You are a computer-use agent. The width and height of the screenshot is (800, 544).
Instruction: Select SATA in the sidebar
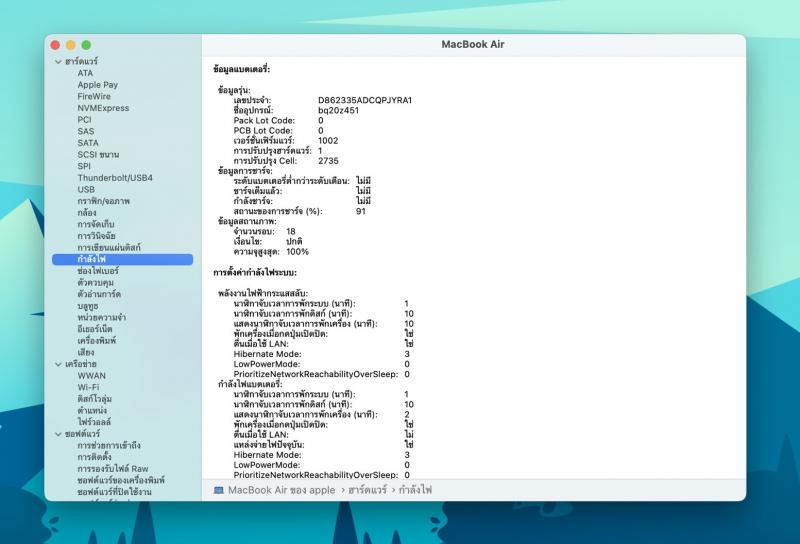(x=88, y=143)
